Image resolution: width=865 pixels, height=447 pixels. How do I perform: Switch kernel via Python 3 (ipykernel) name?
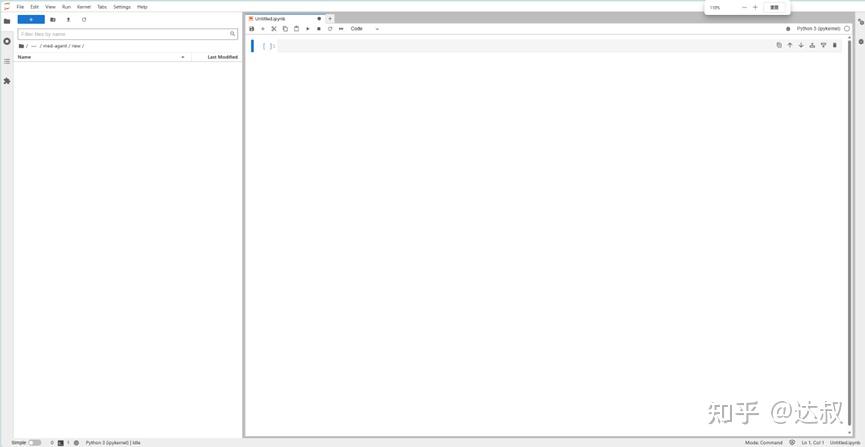tap(818, 29)
